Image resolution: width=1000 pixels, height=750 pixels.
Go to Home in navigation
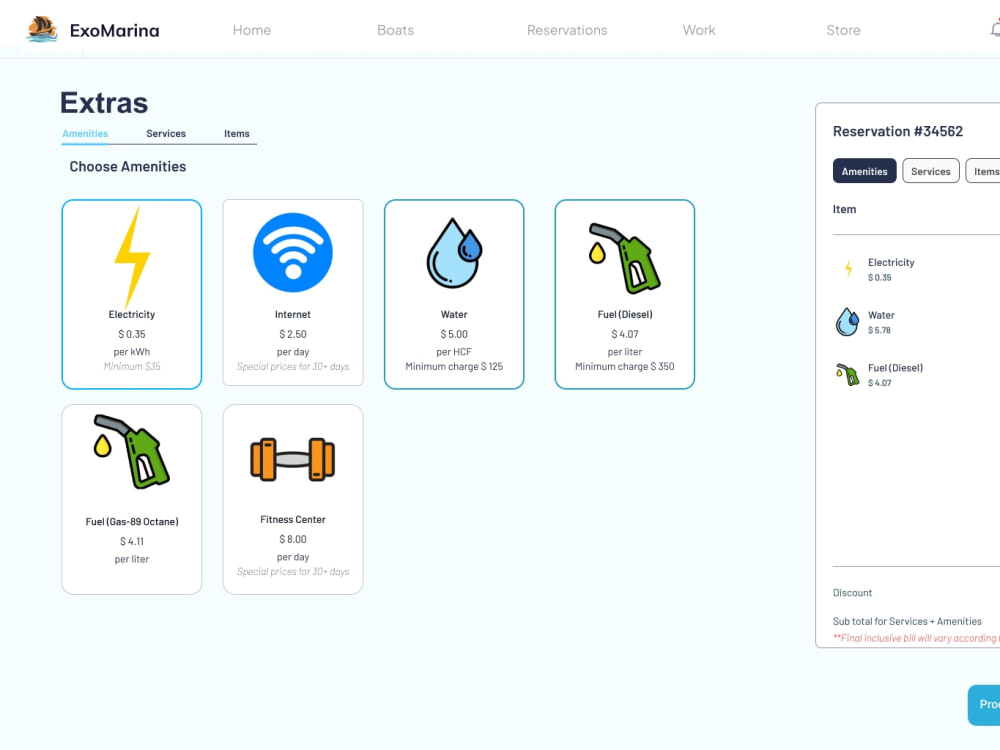pos(252,30)
